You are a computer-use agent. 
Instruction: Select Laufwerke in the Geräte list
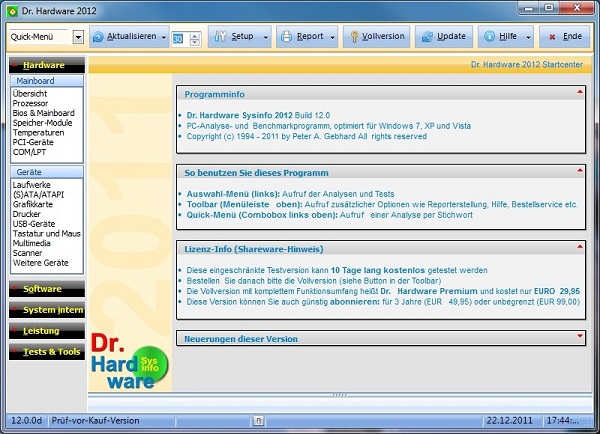point(31,185)
